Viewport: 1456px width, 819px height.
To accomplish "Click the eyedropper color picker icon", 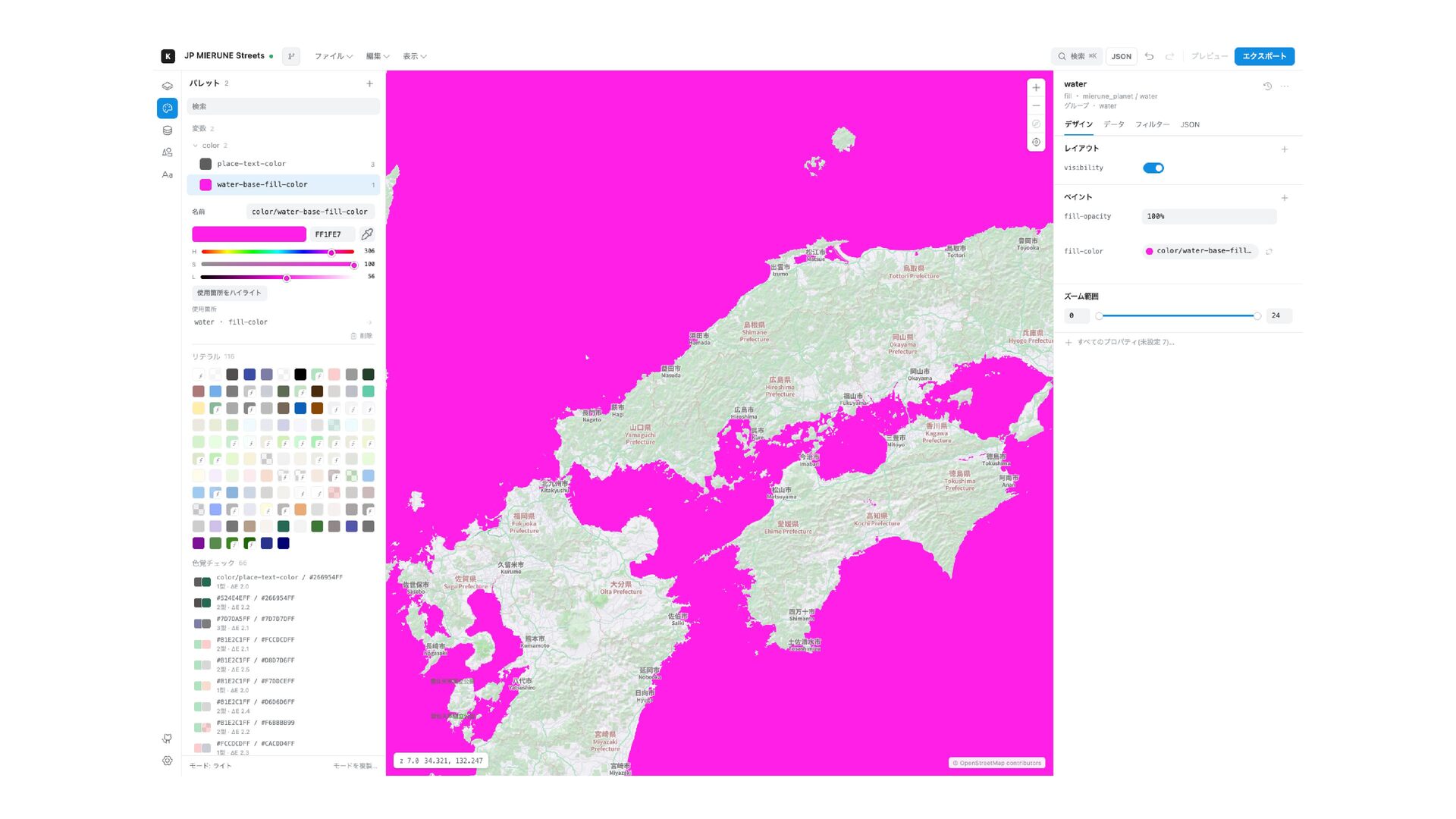I will [x=367, y=234].
